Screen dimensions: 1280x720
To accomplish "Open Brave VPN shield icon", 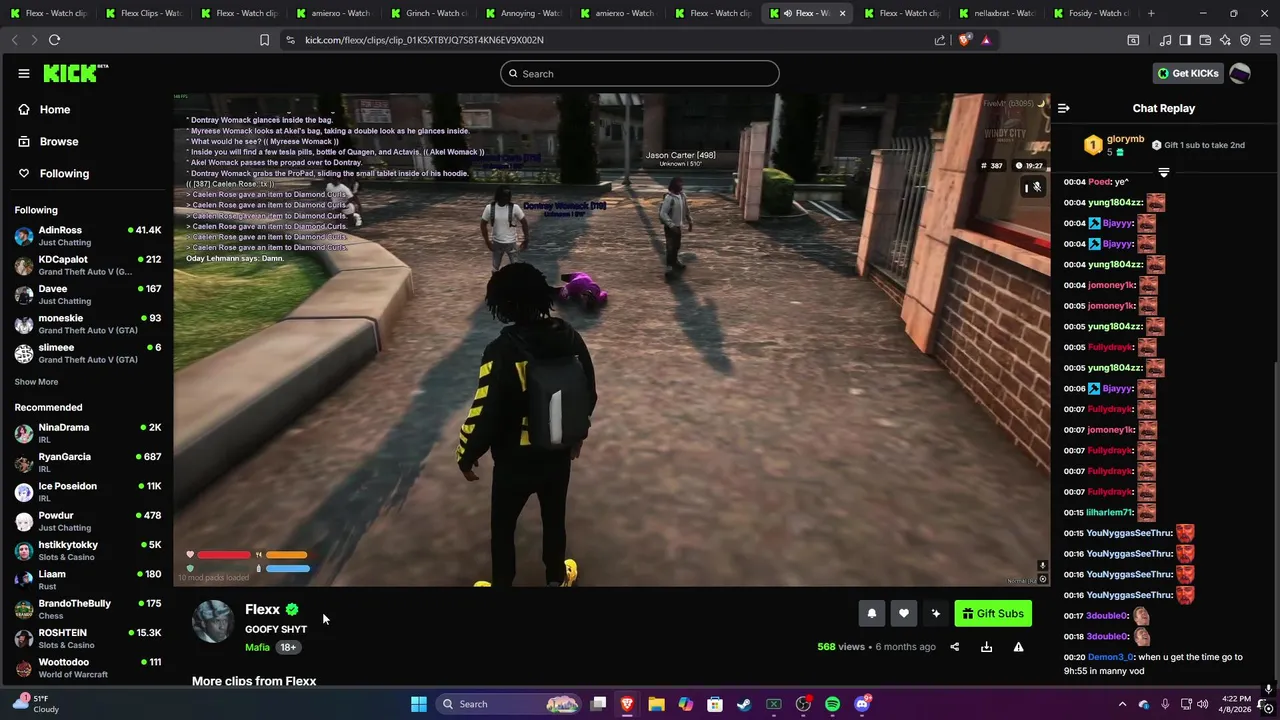I will pyautogui.click(x=1245, y=40).
